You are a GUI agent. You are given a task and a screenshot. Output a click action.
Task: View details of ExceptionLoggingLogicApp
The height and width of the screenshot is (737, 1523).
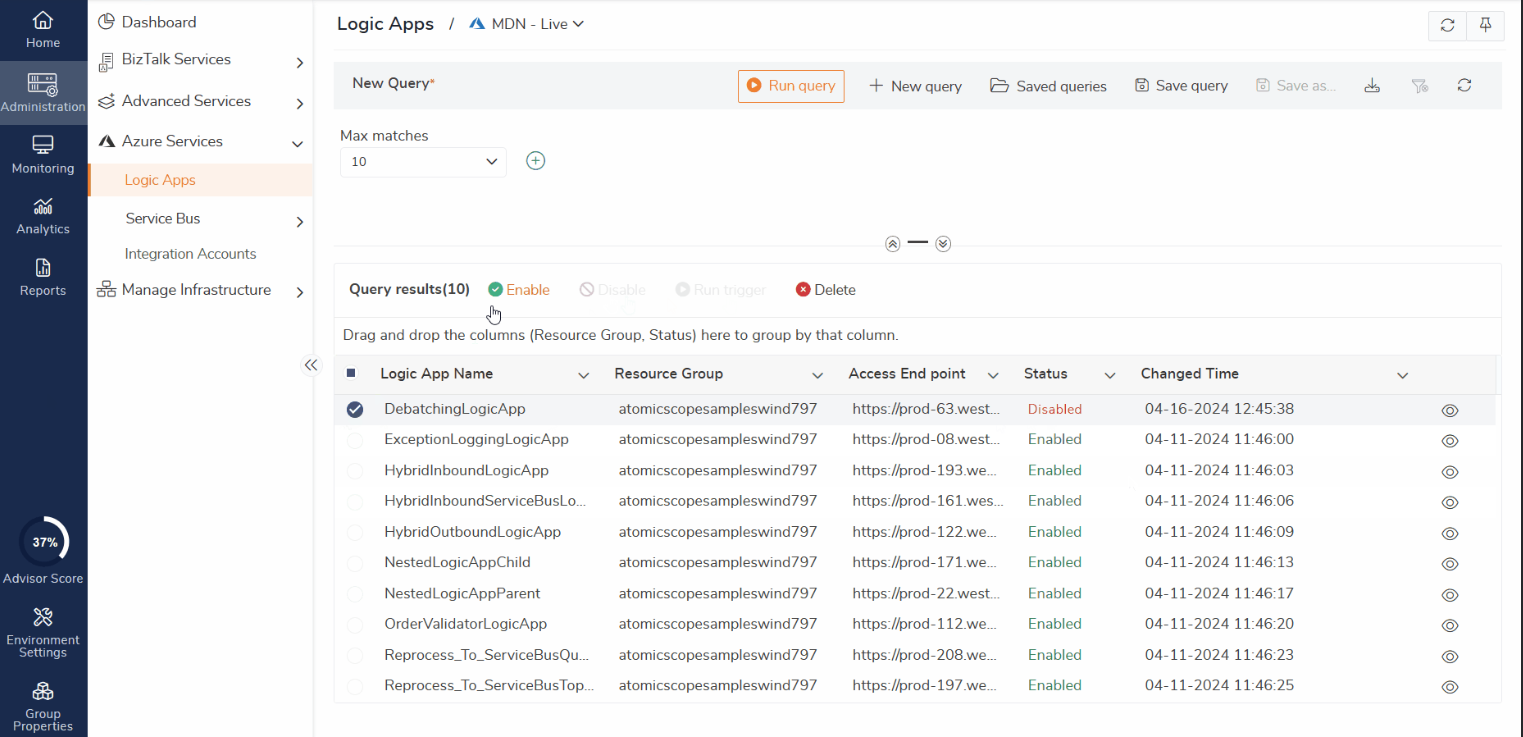pyautogui.click(x=1450, y=441)
